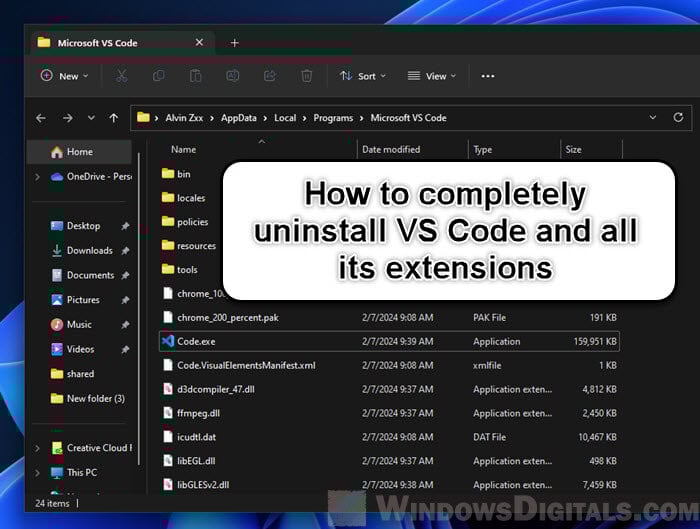The image size is (700, 529).
Task: Click the navigation pane scrollbar
Action: click(x=139, y=308)
